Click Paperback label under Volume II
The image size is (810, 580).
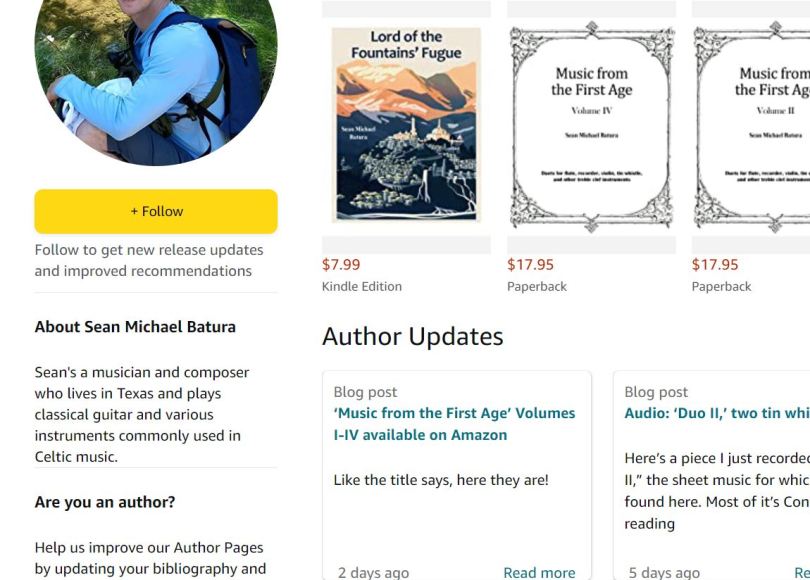click(x=721, y=286)
